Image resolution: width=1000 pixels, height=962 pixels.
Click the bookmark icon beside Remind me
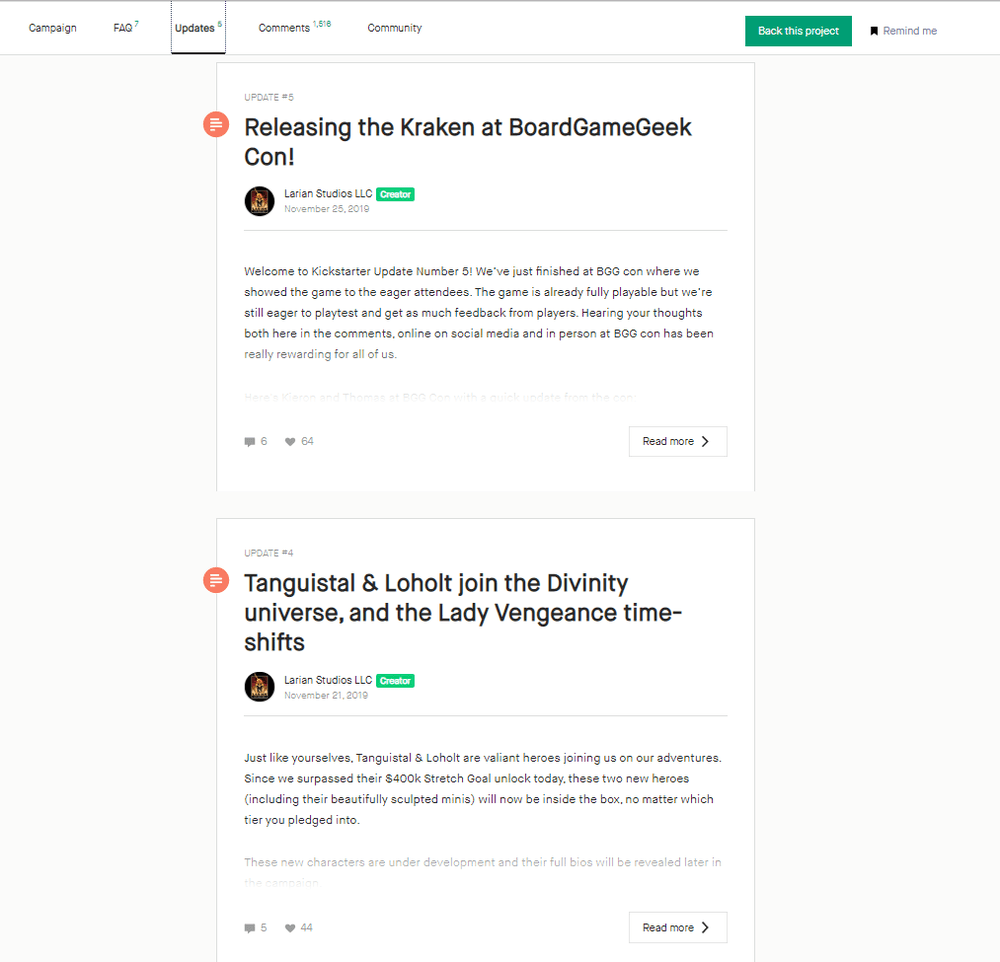coord(874,31)
